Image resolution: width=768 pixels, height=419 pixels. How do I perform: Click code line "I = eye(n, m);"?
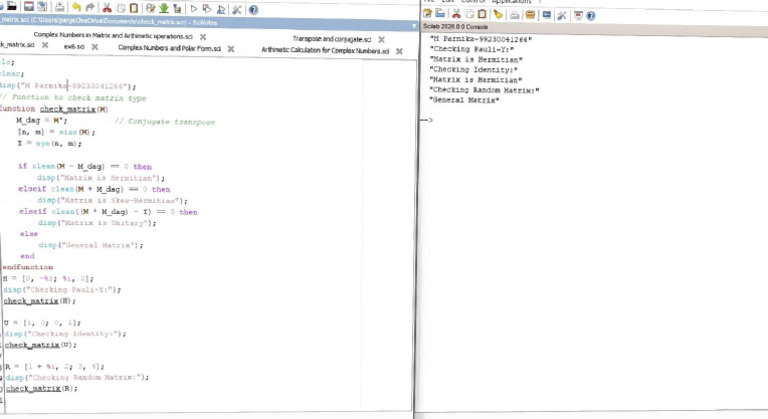point(49,144)
